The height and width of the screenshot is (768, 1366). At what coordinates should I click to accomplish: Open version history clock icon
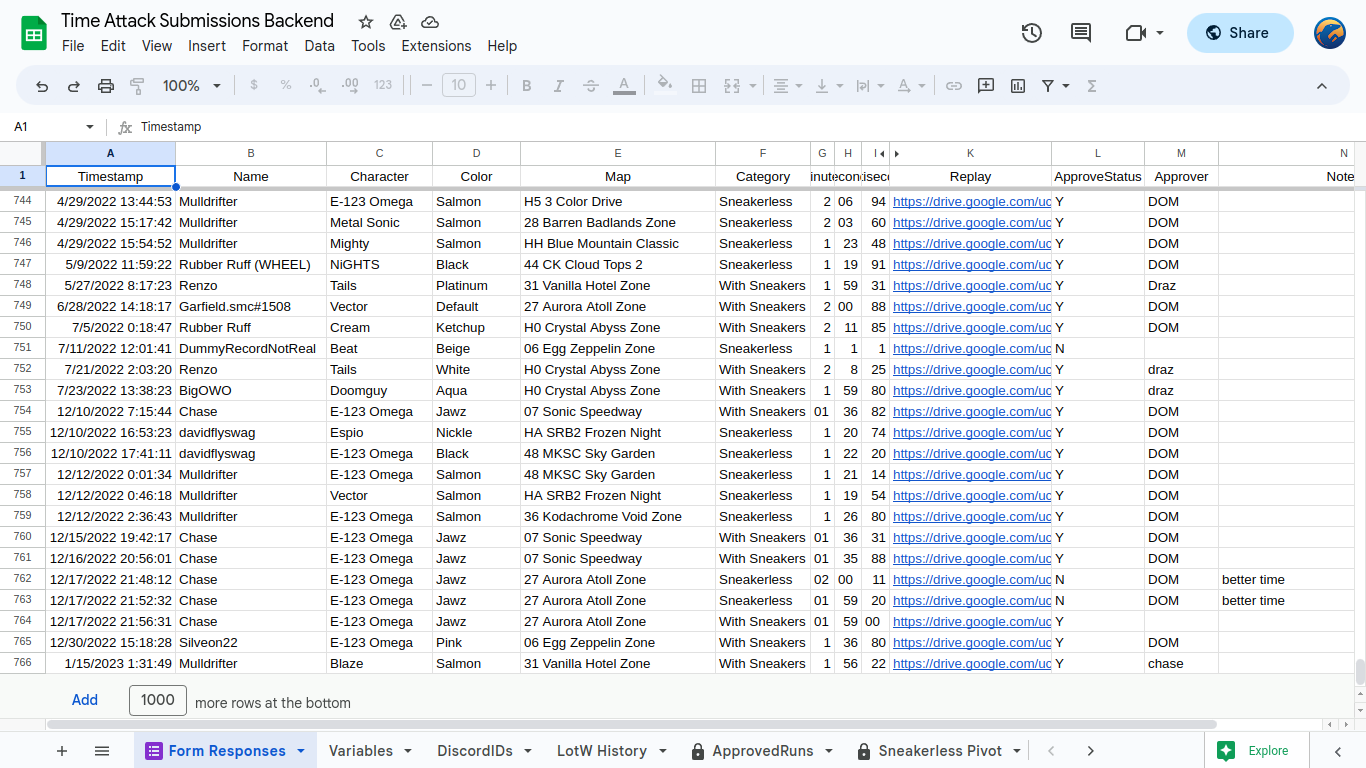(x=1032, y=33)
